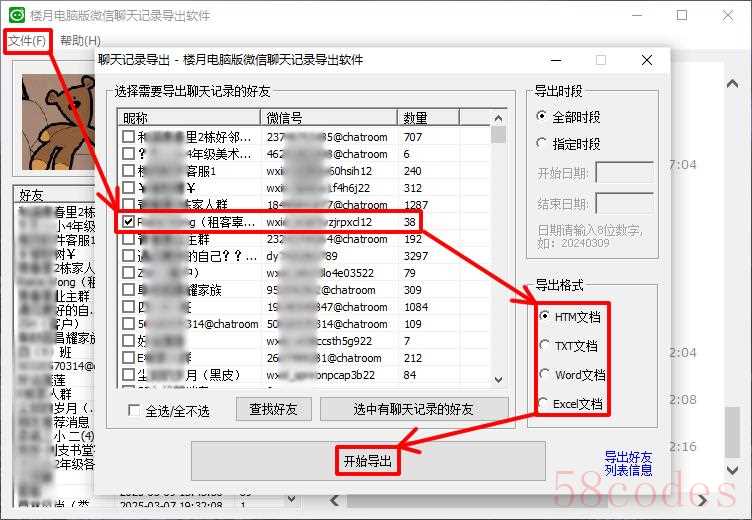
Task: Check the row with count 309
Action: click(x=128, y=290)
